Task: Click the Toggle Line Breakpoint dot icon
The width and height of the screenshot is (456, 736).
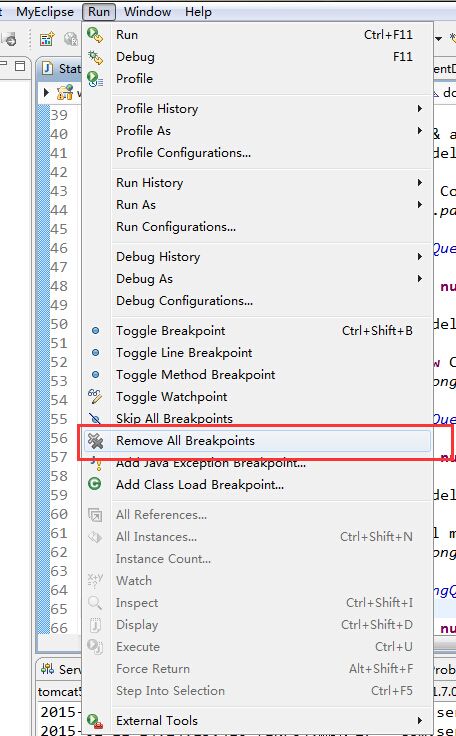Action: [95, 353]
